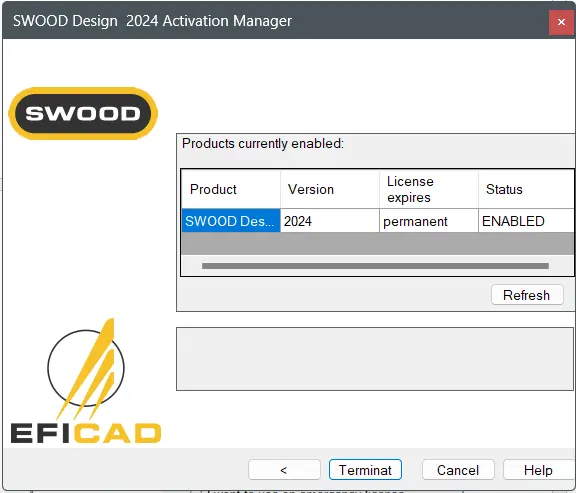Click the horizontal scrollbar in products table
This screenshot has width=576, height=493.
pyautogui.click(x=375, y=266)
